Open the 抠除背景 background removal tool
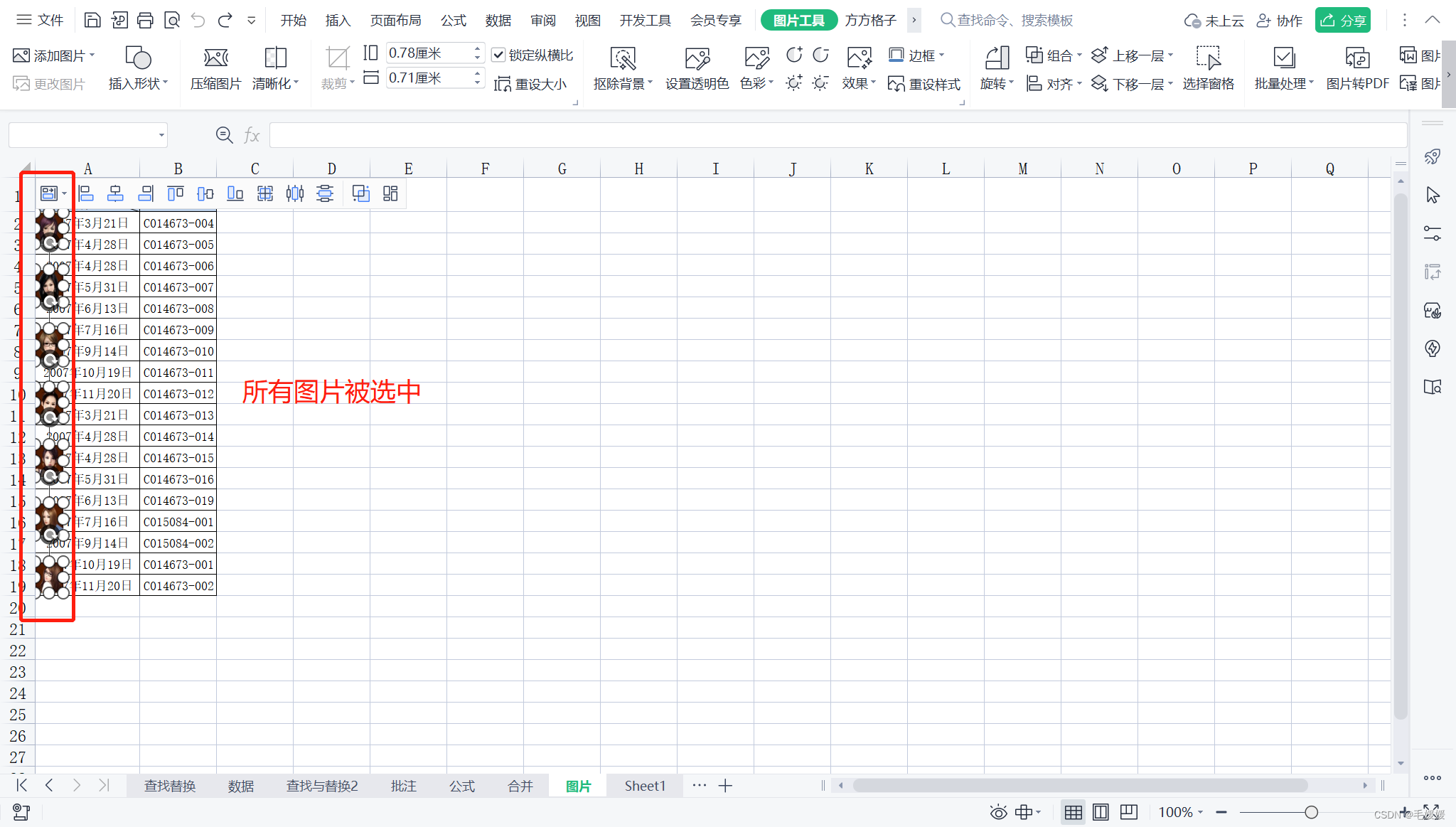 (x=622, y=59)
